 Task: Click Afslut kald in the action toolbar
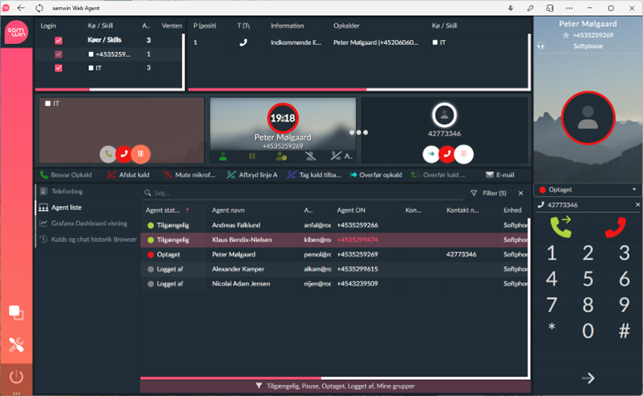click(128, 175)
